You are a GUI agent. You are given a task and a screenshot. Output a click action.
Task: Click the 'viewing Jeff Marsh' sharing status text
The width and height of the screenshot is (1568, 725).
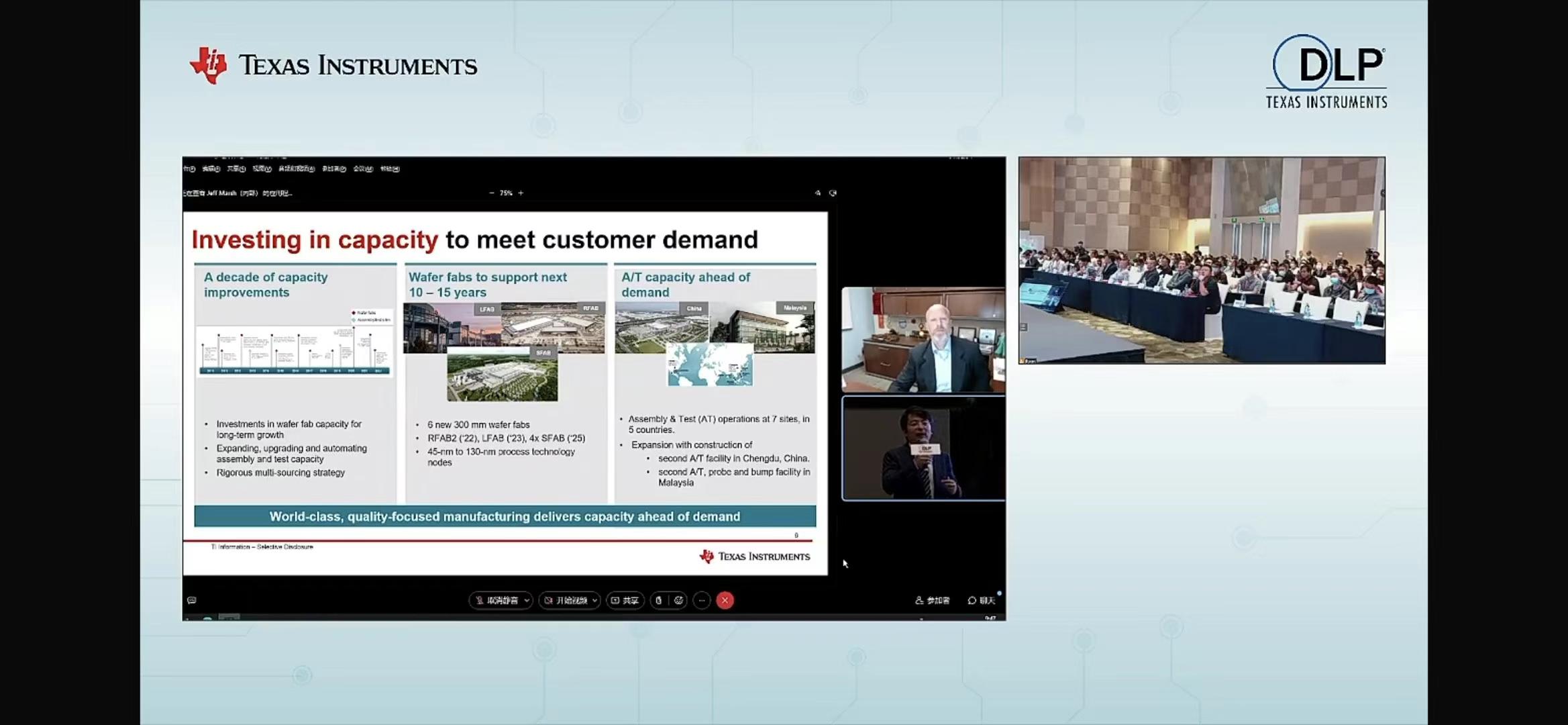tap(238, 193)
